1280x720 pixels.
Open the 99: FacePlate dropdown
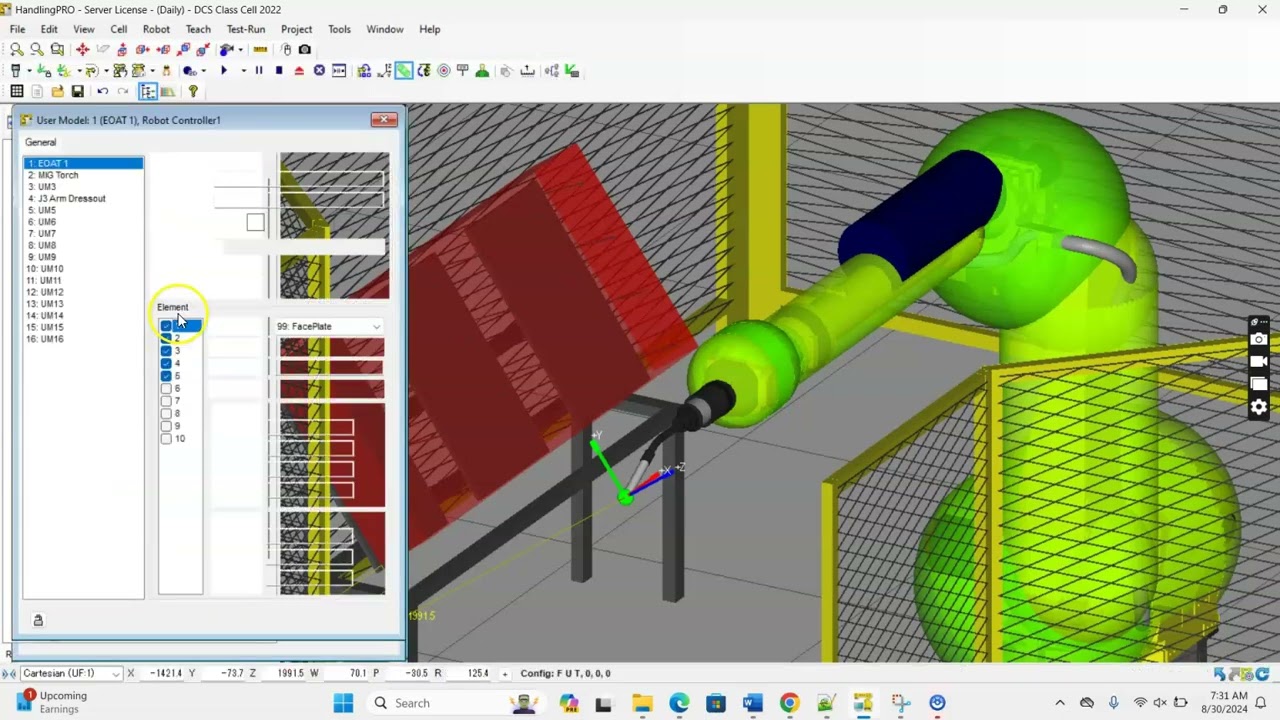pos(328,327)
